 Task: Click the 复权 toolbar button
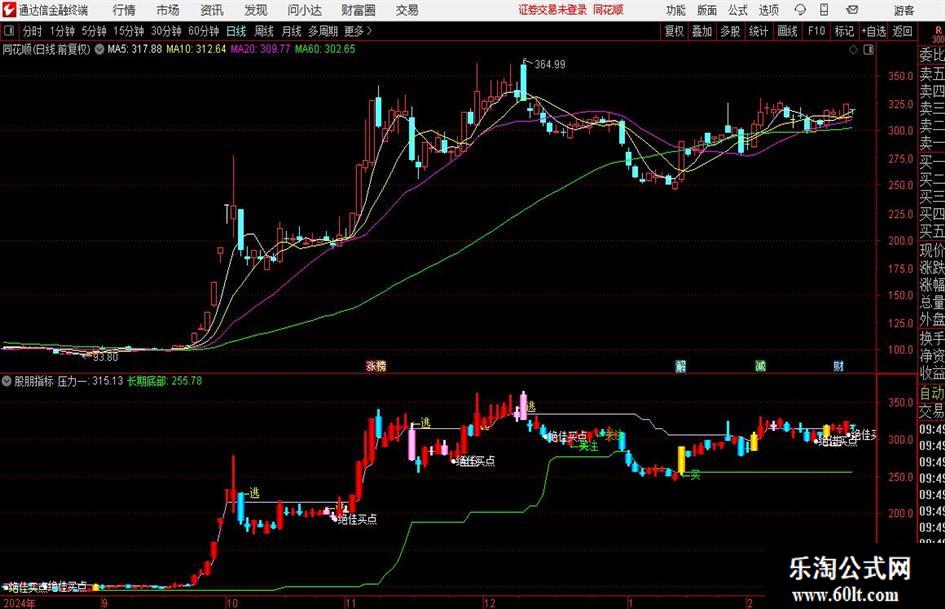[x=674, y=31]
